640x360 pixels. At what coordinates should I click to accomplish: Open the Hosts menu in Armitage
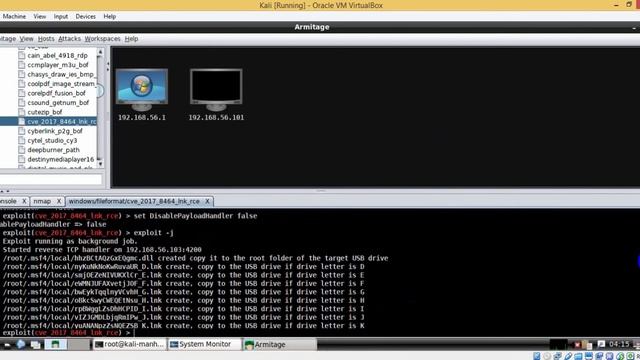click(x=46, y=39)
